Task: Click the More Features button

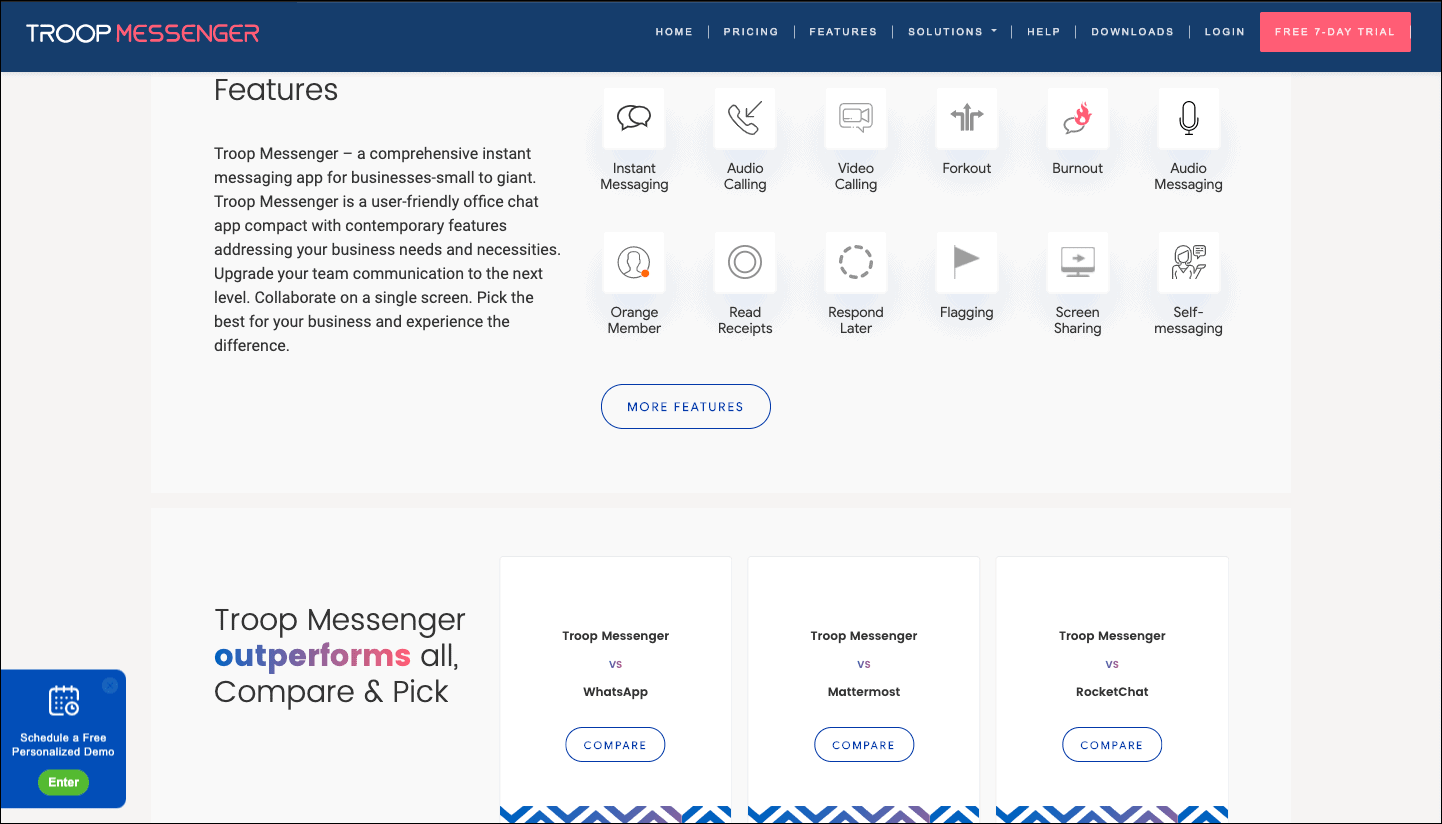Action: [685, 406]
